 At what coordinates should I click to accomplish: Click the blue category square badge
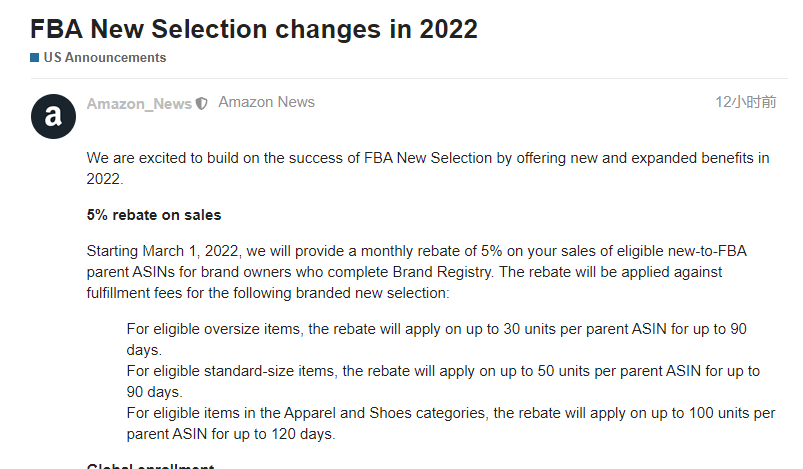point(35,58)
